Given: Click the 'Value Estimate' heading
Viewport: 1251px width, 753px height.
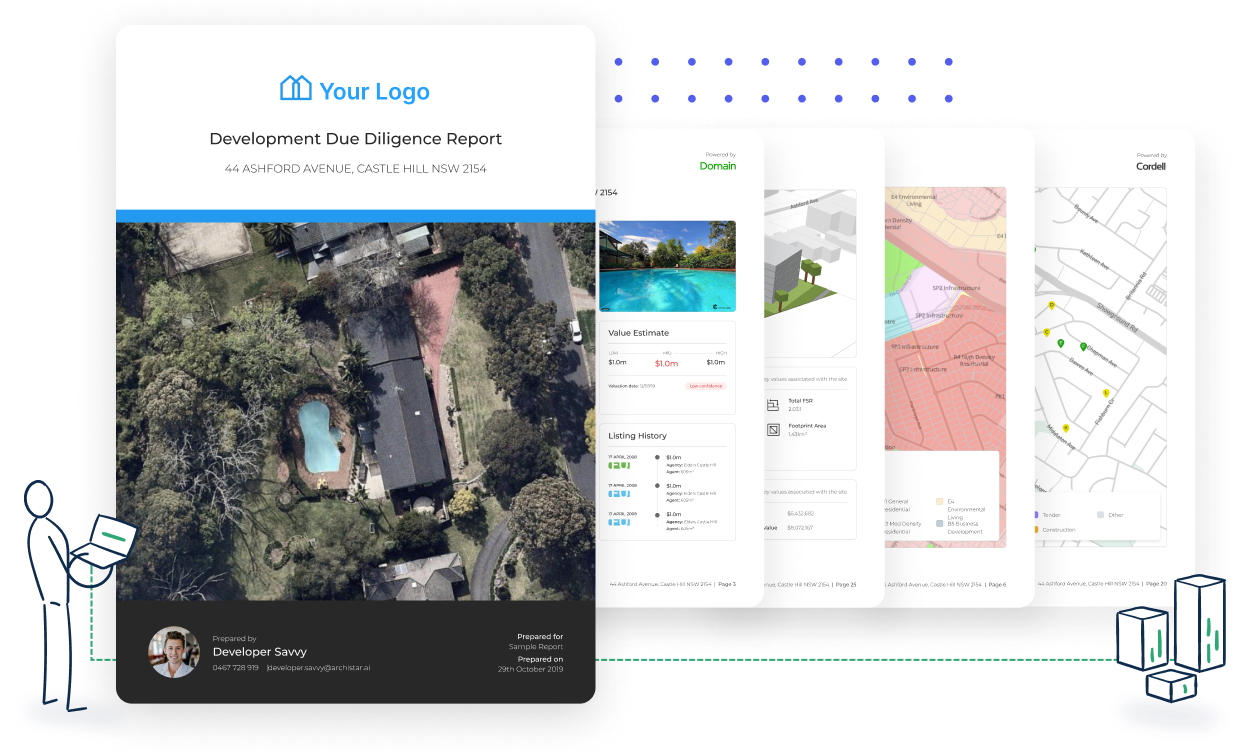Looking at the screenshot, I should 639,333.
